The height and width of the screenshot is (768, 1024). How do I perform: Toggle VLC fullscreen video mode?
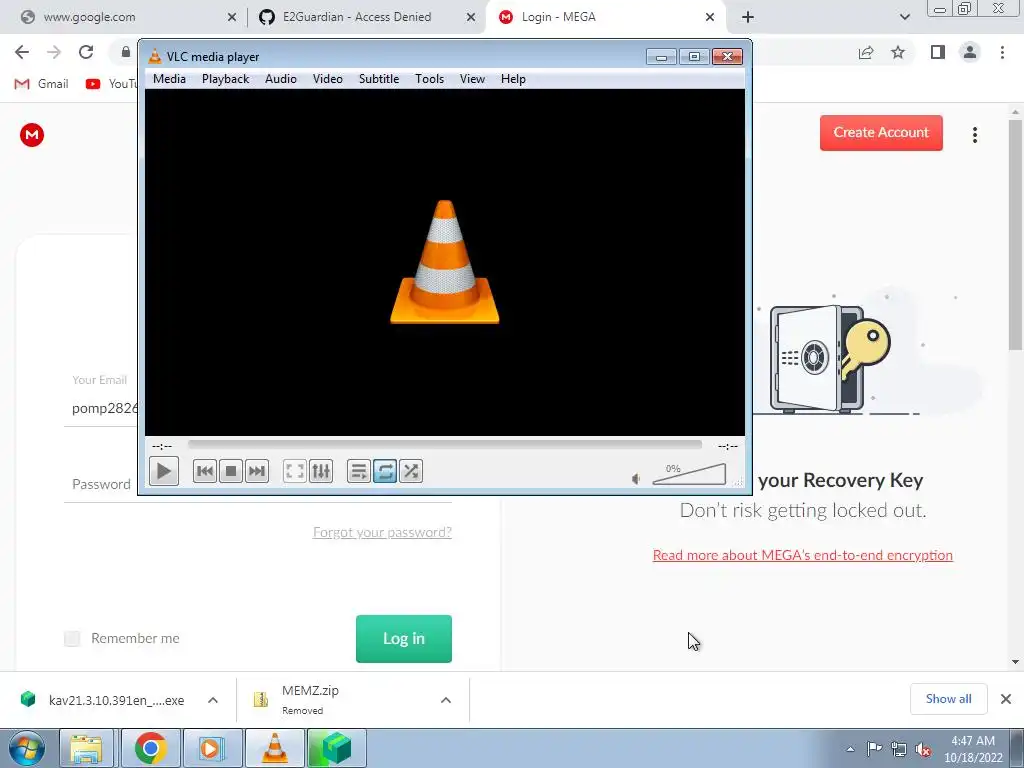pos(295,471)
